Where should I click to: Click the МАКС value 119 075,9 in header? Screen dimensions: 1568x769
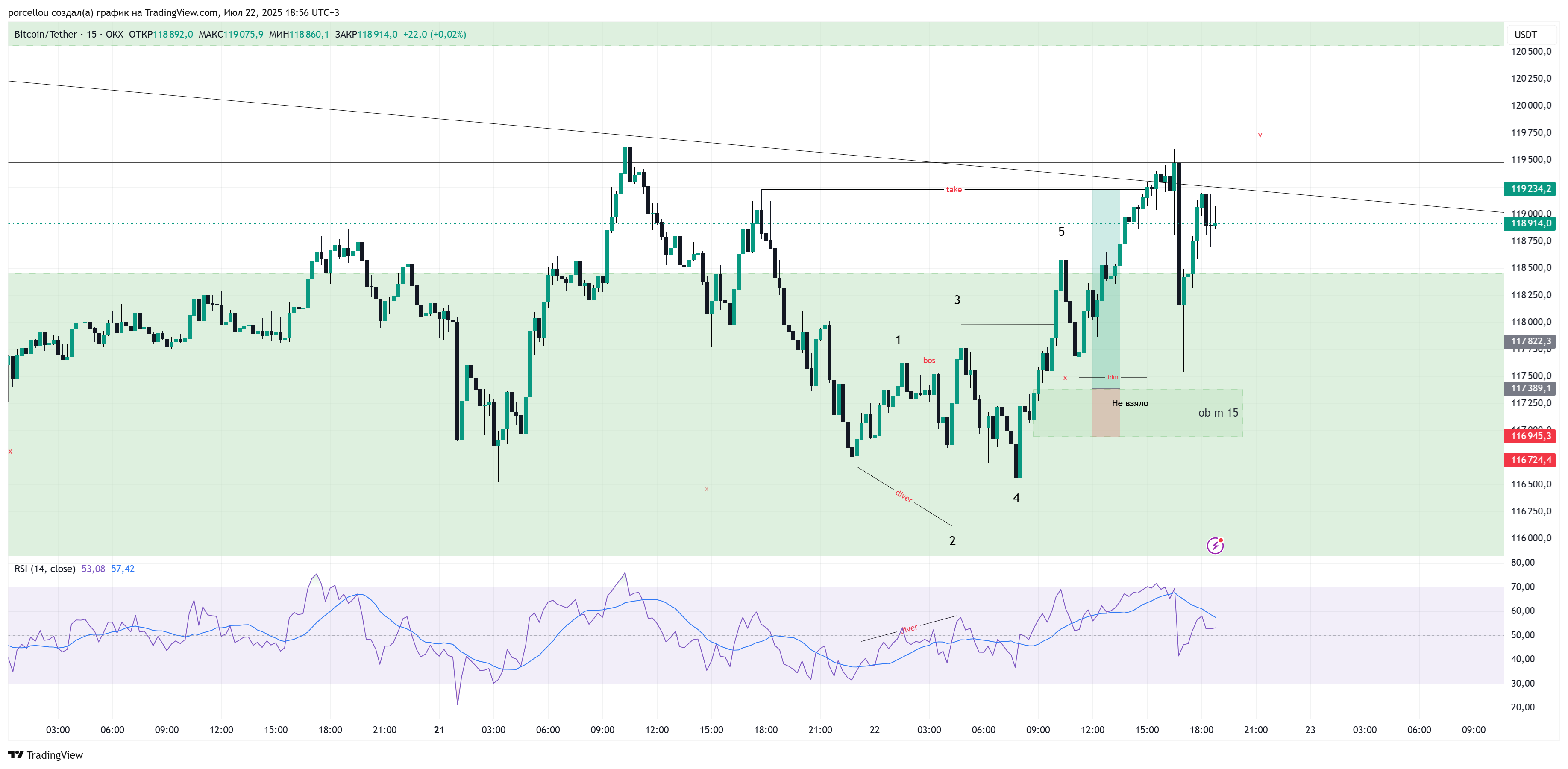pos(244,34)
